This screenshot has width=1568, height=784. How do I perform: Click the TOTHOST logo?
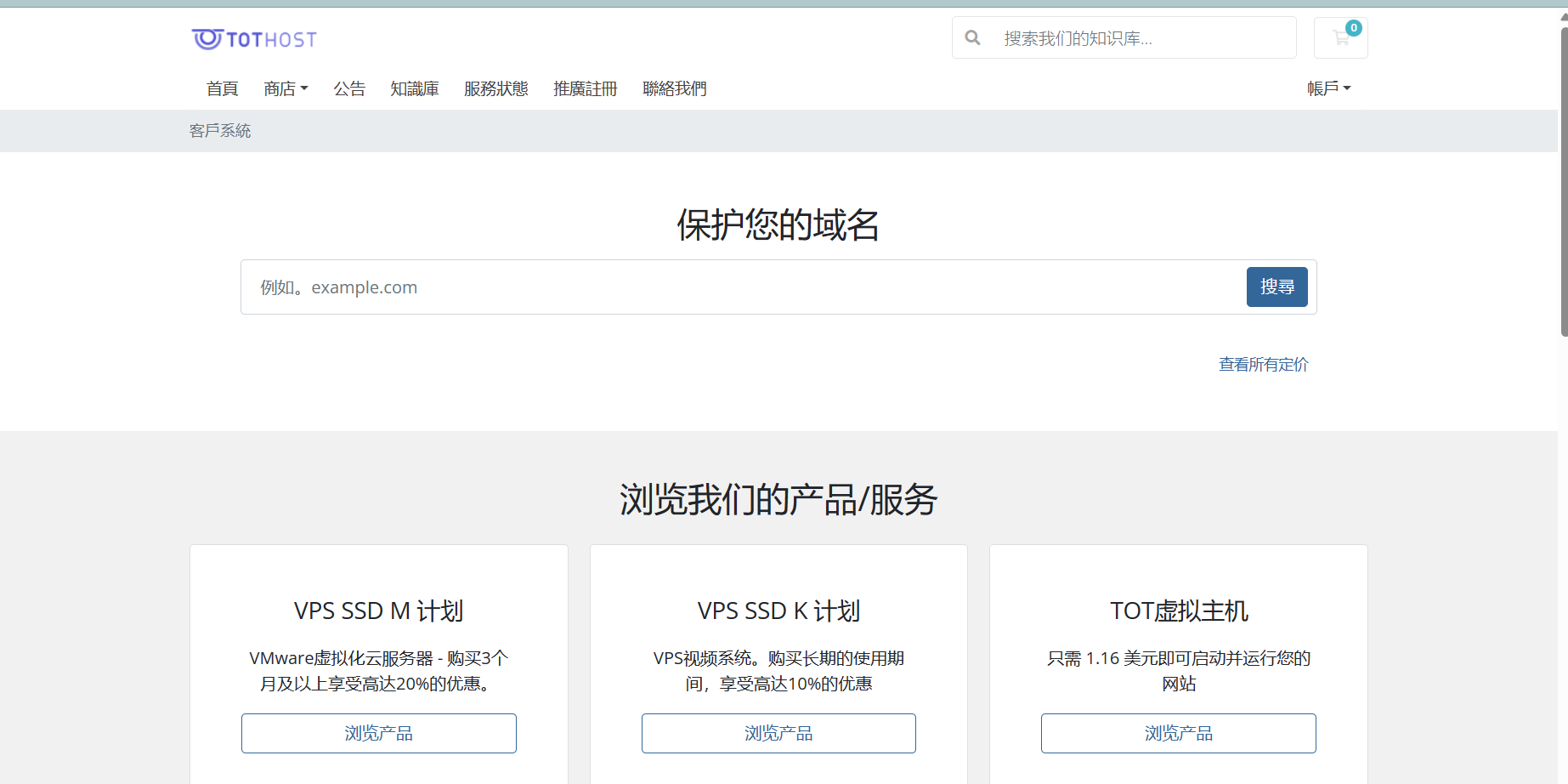(x=254, y=39)
